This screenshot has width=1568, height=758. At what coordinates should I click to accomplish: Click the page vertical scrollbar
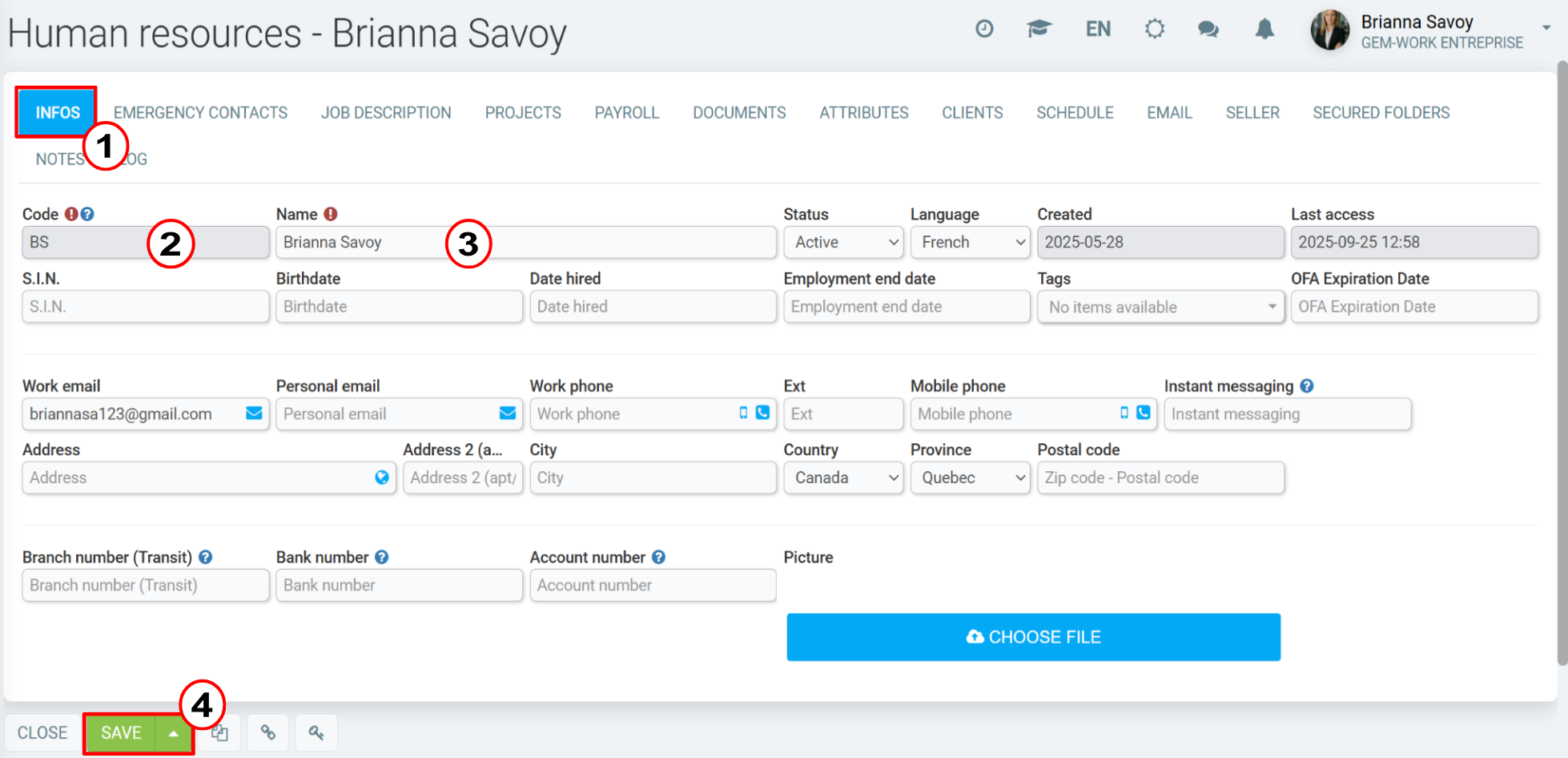click(1562, 365)
